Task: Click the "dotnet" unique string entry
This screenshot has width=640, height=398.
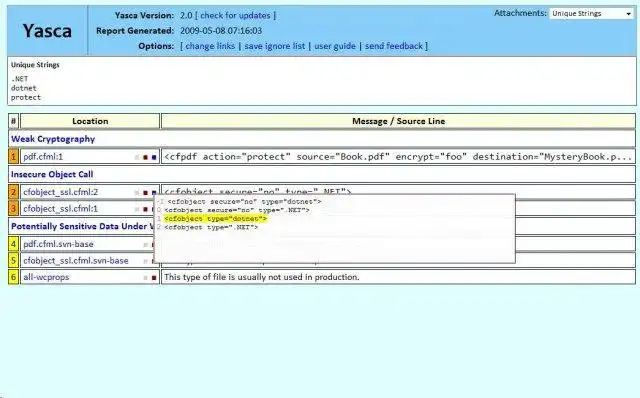Action: [24, 88]
